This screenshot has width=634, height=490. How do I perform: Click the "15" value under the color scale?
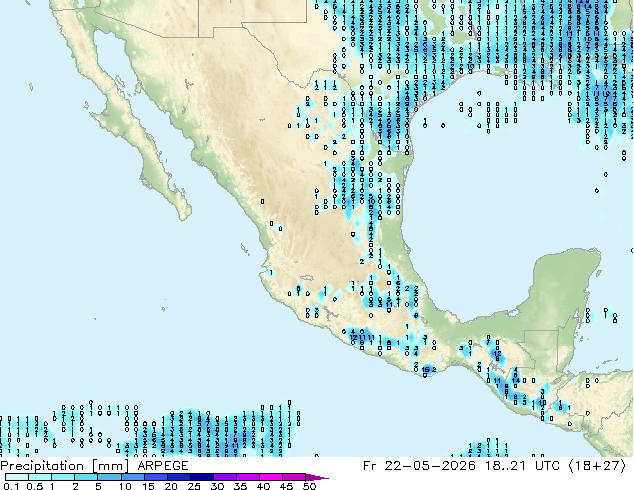click(x=148, y=486)
